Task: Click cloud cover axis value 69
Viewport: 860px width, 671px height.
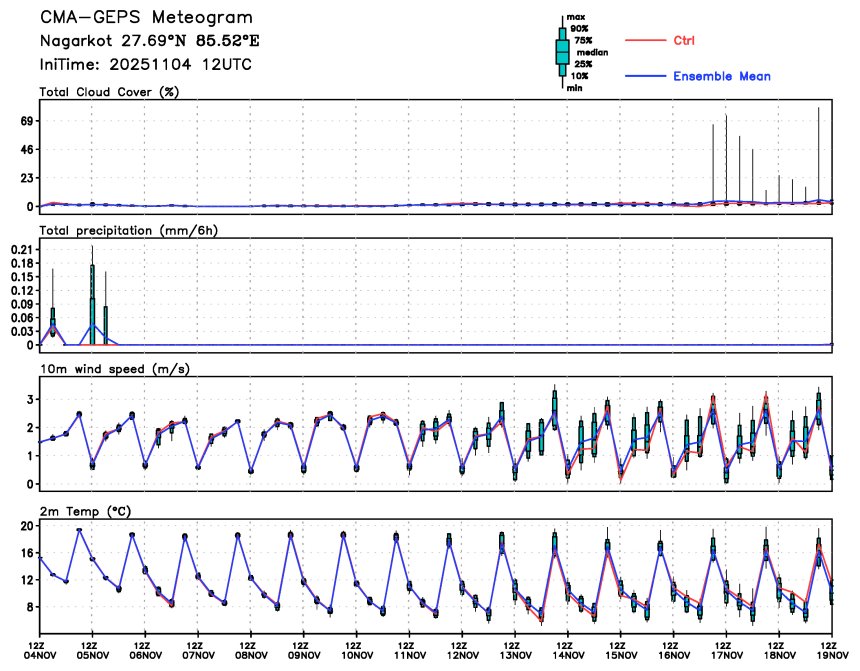Action: click(27, 121)
